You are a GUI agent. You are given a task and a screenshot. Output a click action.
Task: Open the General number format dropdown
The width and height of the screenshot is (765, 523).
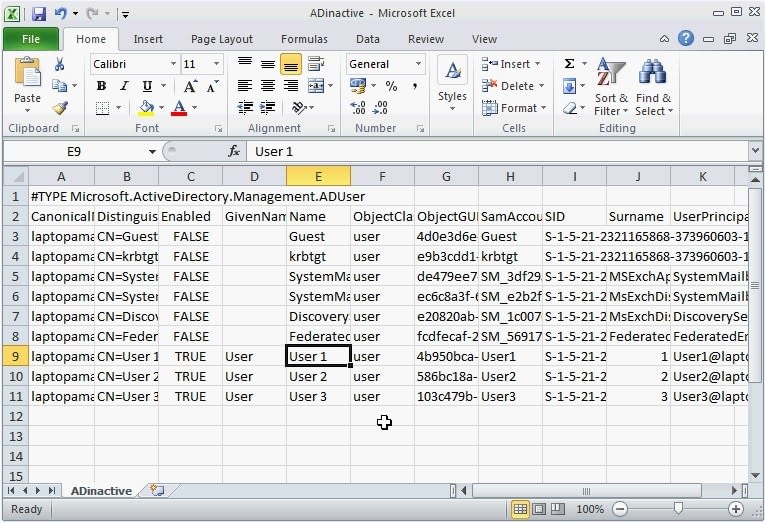[x=418, y=64]
